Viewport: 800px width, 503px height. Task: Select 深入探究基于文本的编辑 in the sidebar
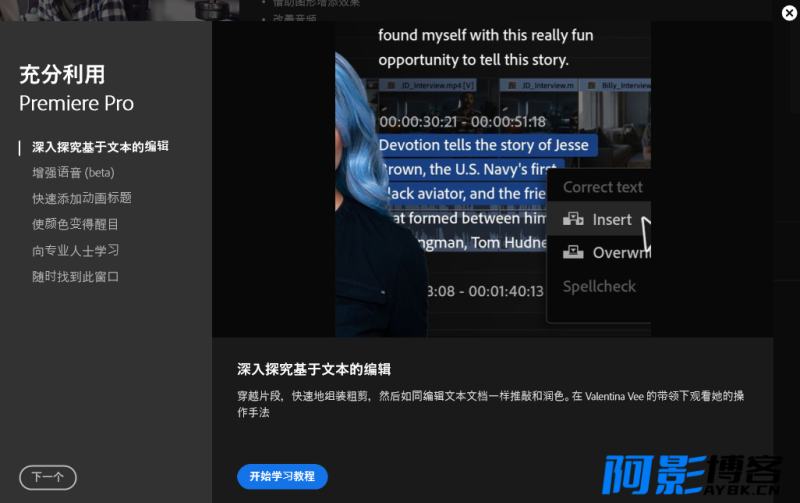(x=101, y=147)
